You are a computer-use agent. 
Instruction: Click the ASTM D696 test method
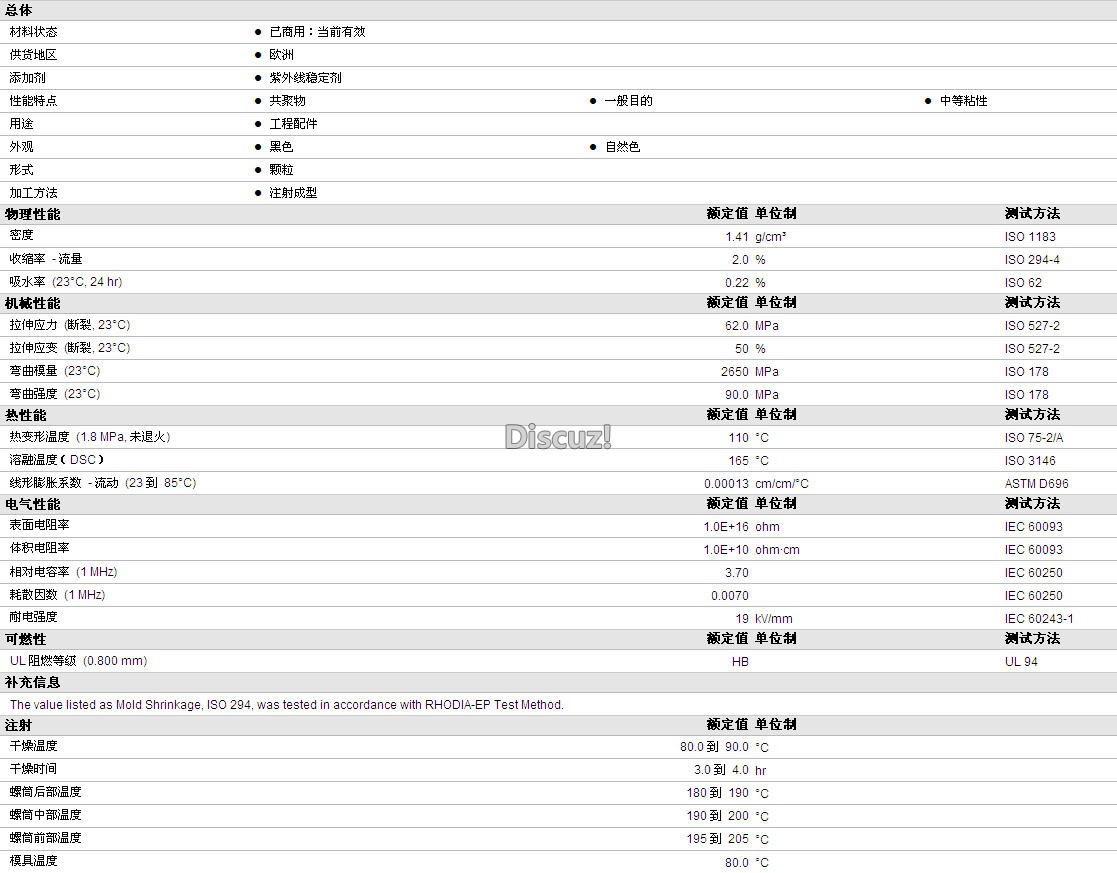pyautogui.click(x=1037, y=484)
